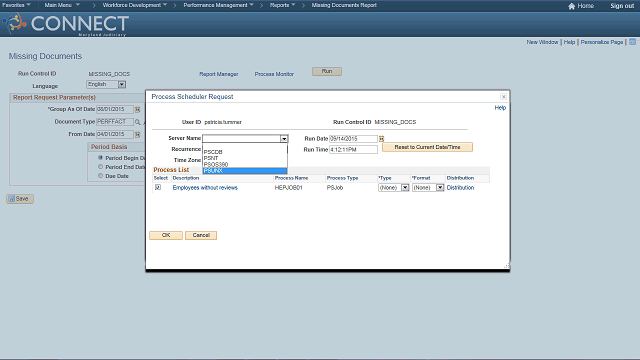Uncheck the Employees without reviews checkbox
Screen dimensions: 640x360
click(158, 187)
